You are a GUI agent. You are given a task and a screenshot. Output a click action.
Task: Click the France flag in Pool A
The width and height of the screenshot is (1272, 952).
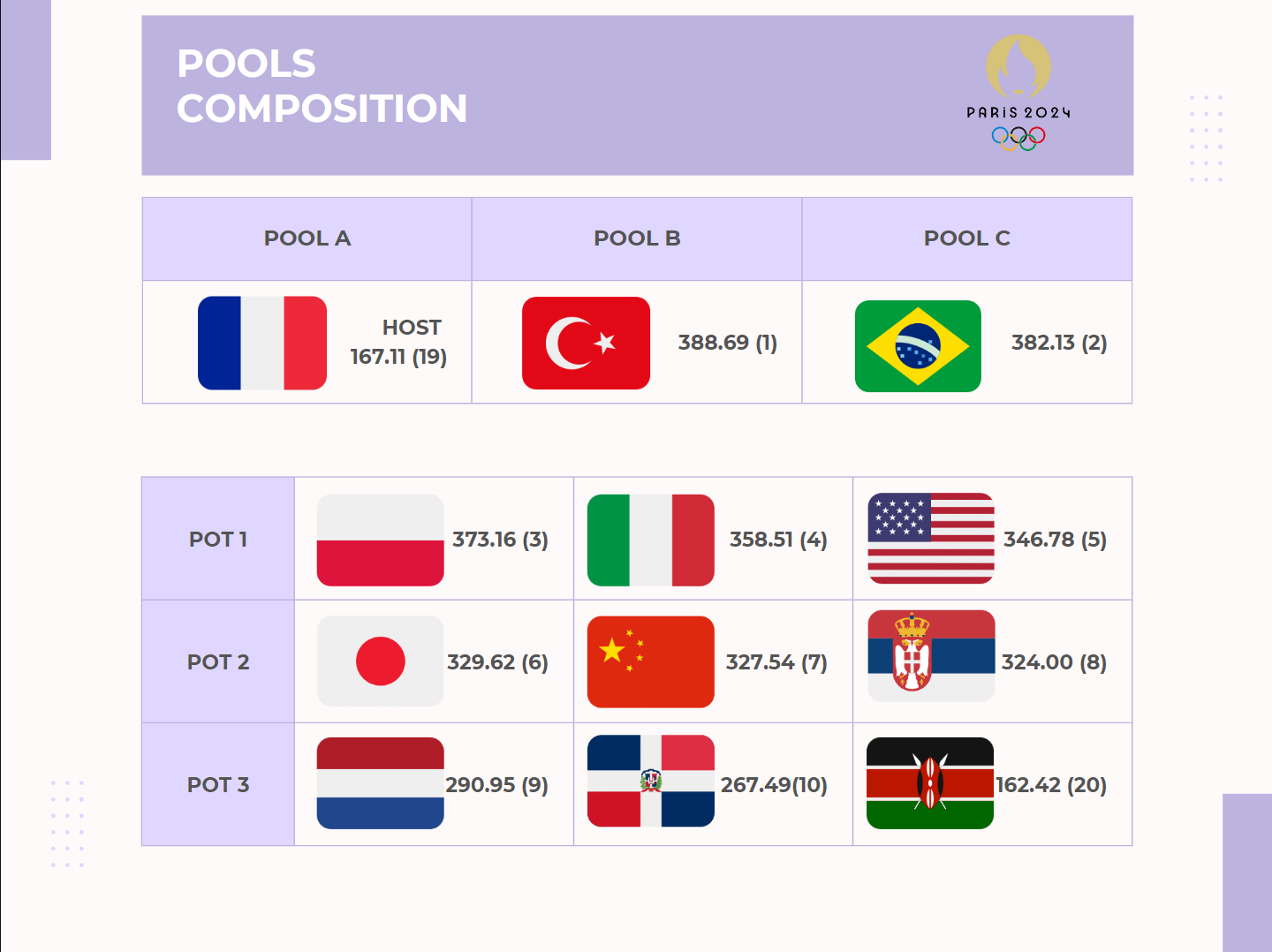262,343
